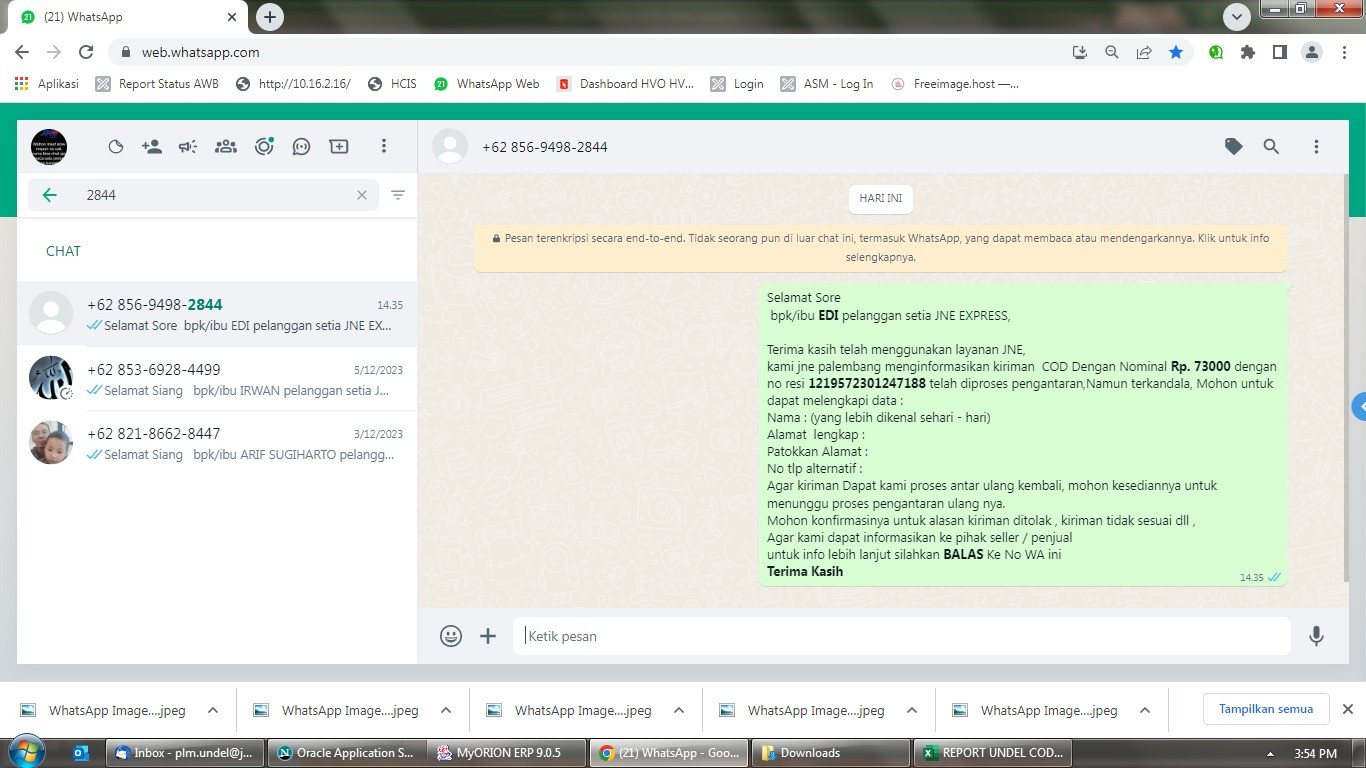Expand last WhatsApp Image download chevron
The image size is (1366, 768).
click(1145, 711)
